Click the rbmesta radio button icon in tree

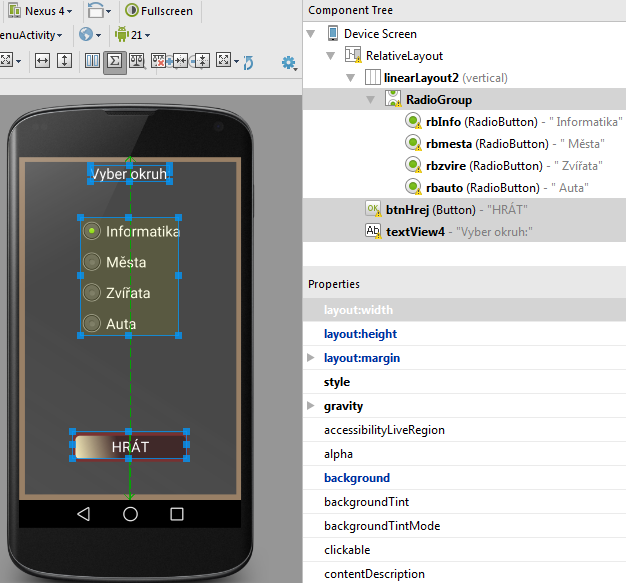point(413,143)
